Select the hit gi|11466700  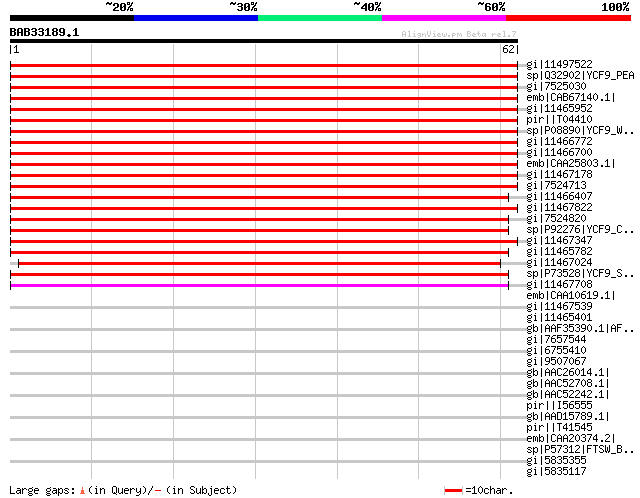pos(559,152)
